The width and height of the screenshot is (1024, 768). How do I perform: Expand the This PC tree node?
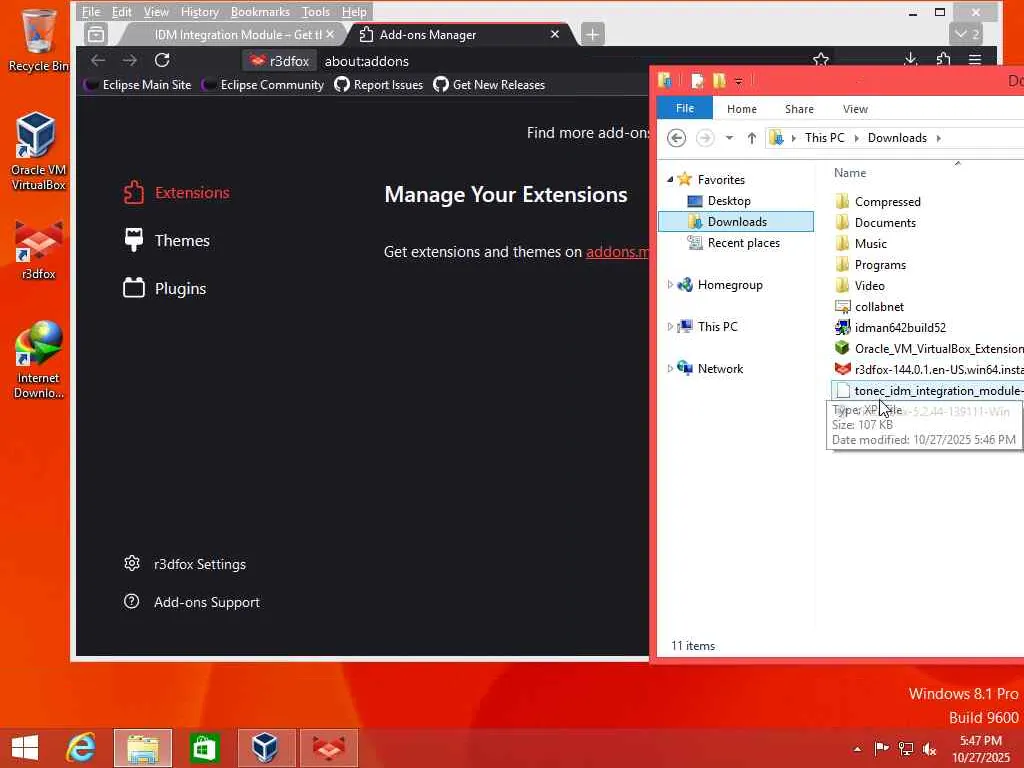point(670,327)
